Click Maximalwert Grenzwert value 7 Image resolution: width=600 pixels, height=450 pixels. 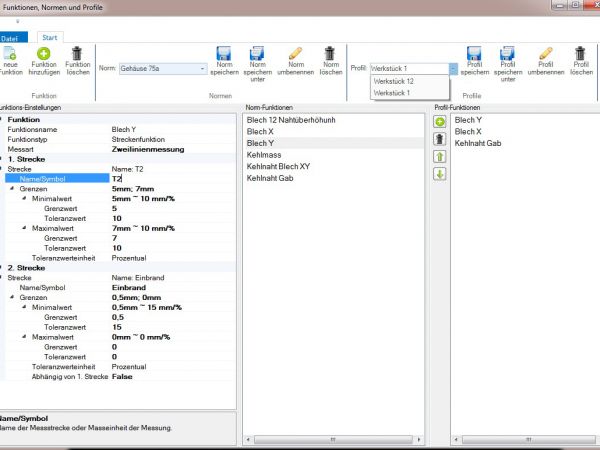[114, 238]
